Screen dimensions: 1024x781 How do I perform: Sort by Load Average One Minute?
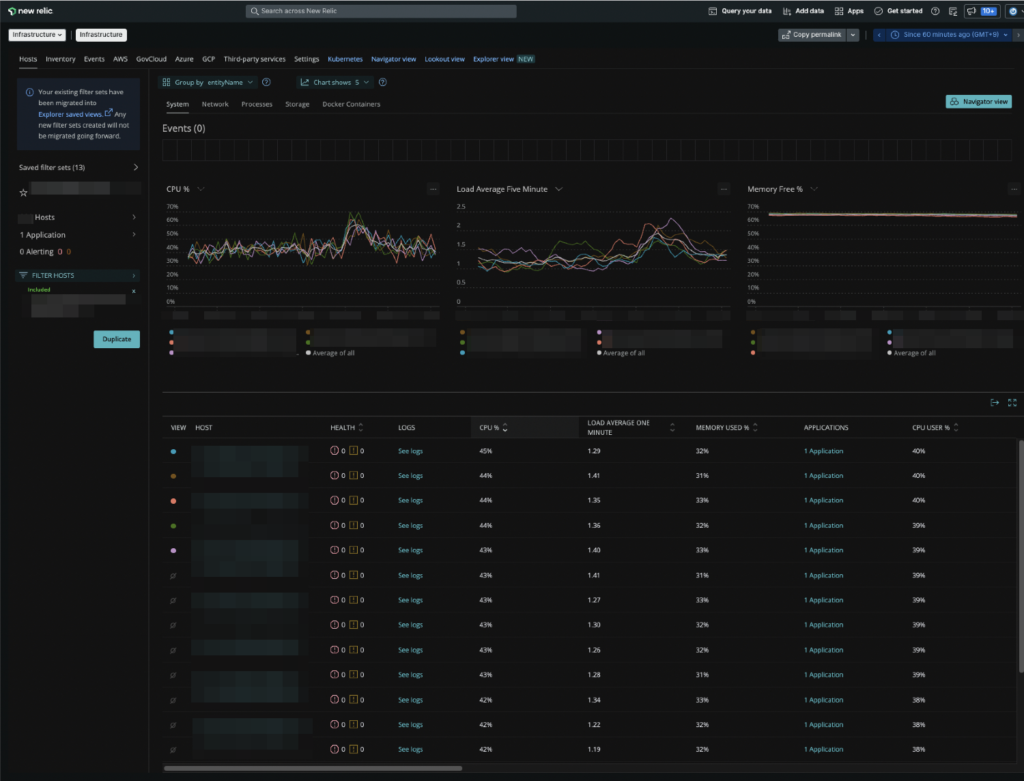pos(631,428)
